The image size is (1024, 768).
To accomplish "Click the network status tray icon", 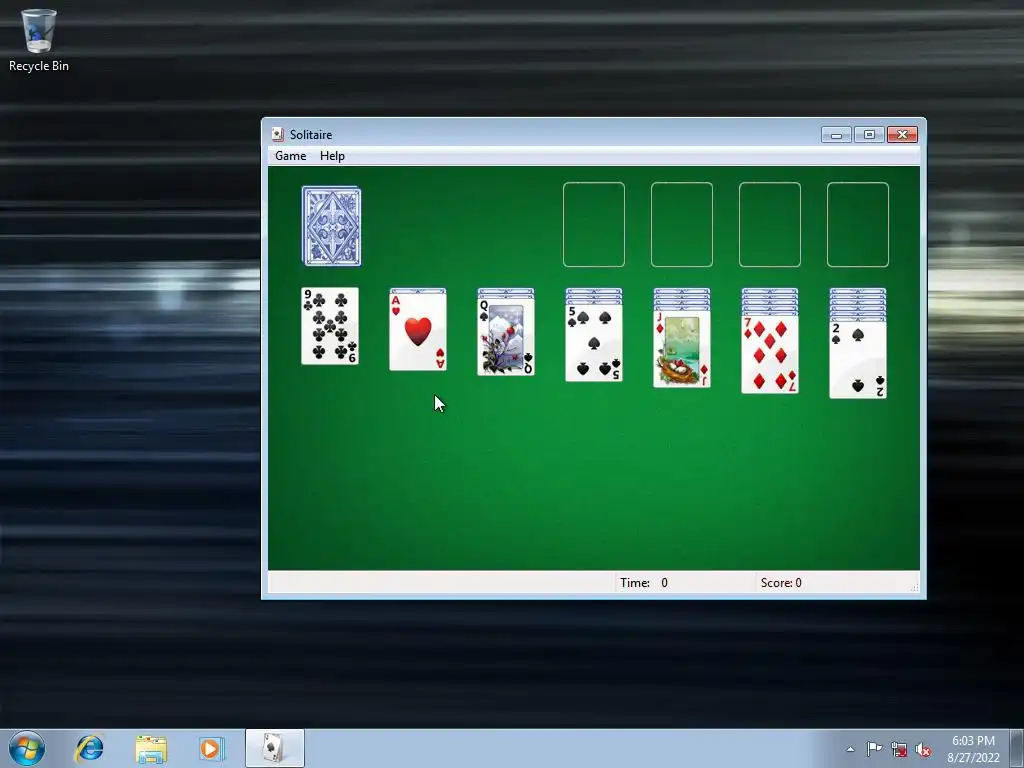I will 899,749.
